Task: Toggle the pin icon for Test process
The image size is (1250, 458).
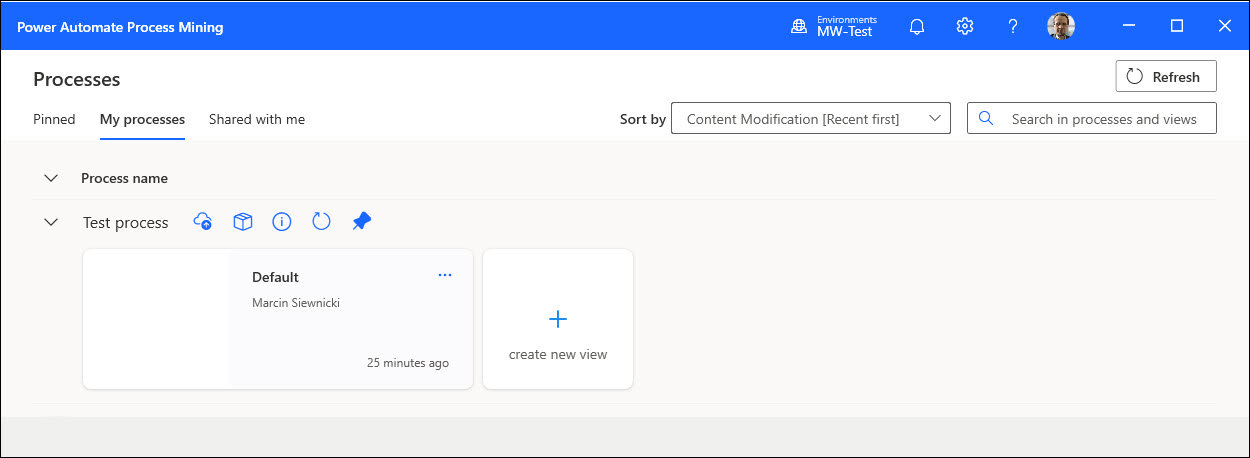Action: 361,222
